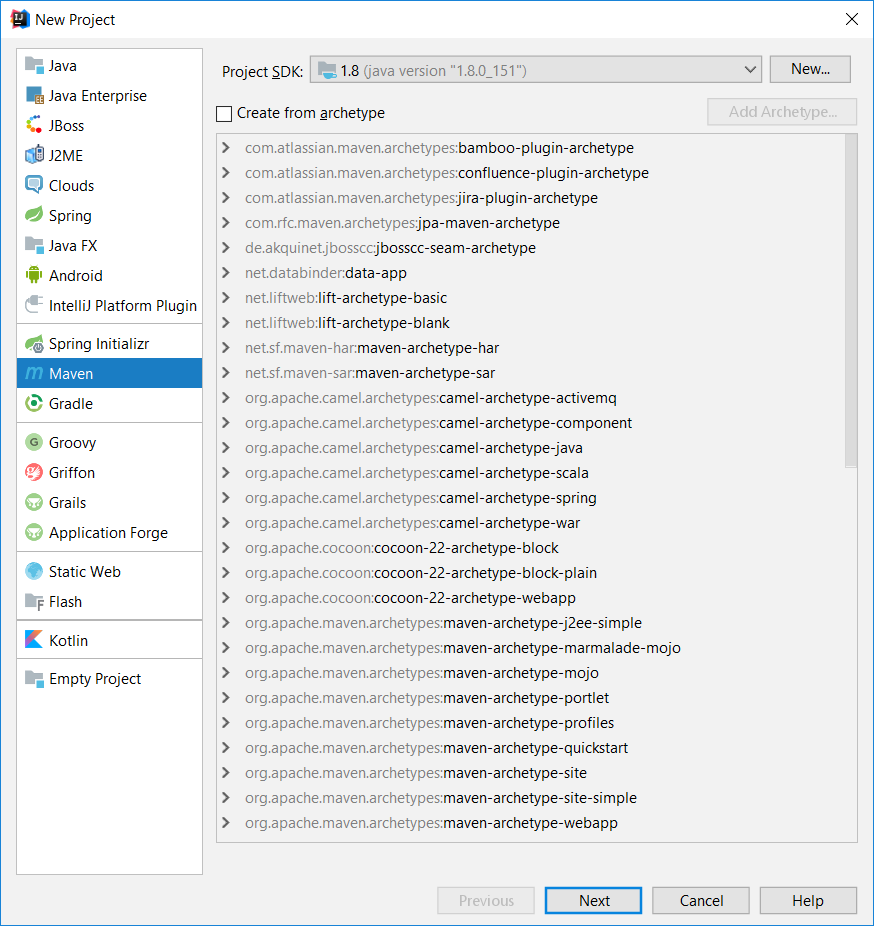Image resolution: width=874 pixels, height=926 pixels.
Task: Click Add Archetype... button
Action: click(782, 112)
